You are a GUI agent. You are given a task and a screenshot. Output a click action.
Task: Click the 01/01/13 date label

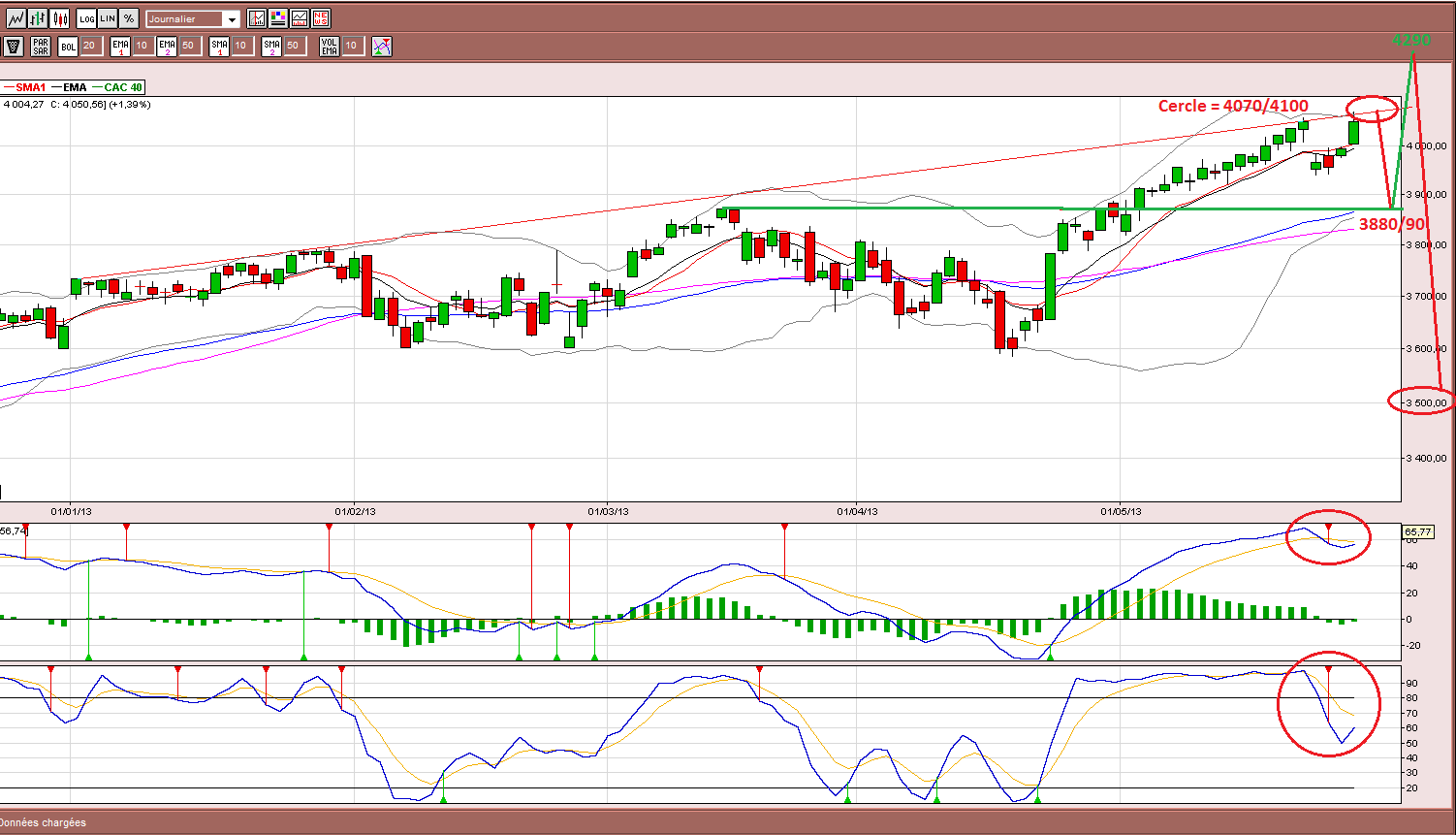[x=71, y=511]
